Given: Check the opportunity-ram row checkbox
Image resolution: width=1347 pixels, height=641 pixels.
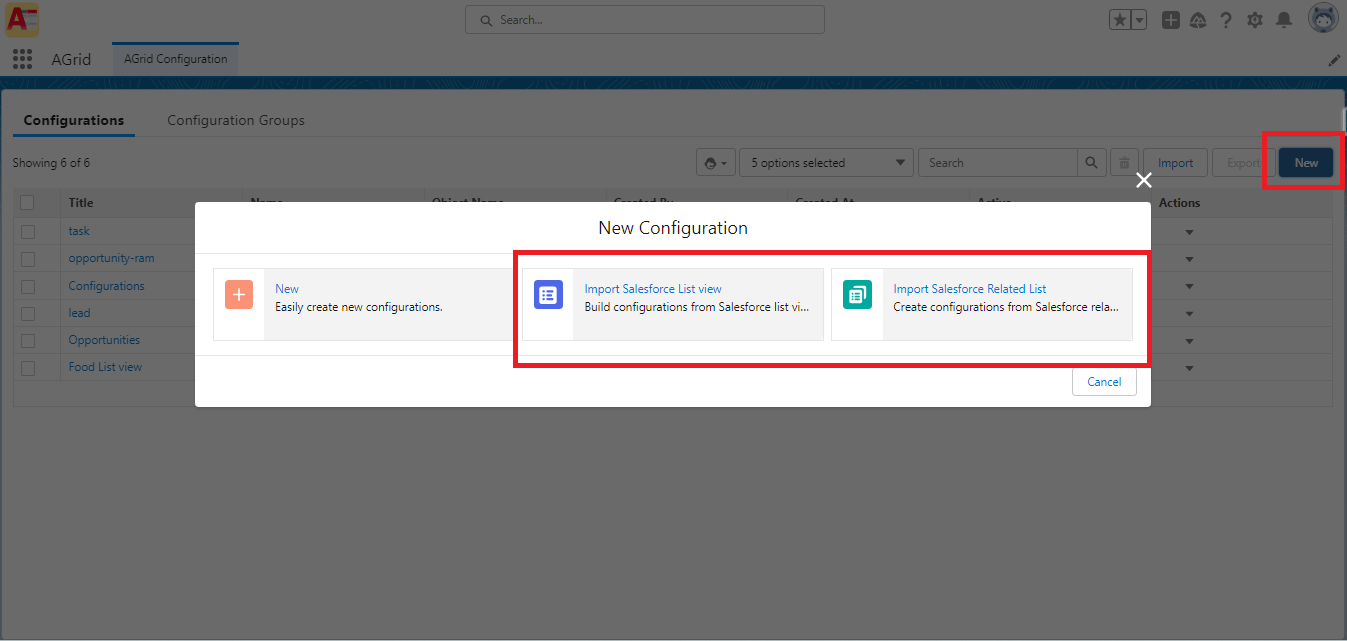Looking at the screenshot, I should (27, 258).
